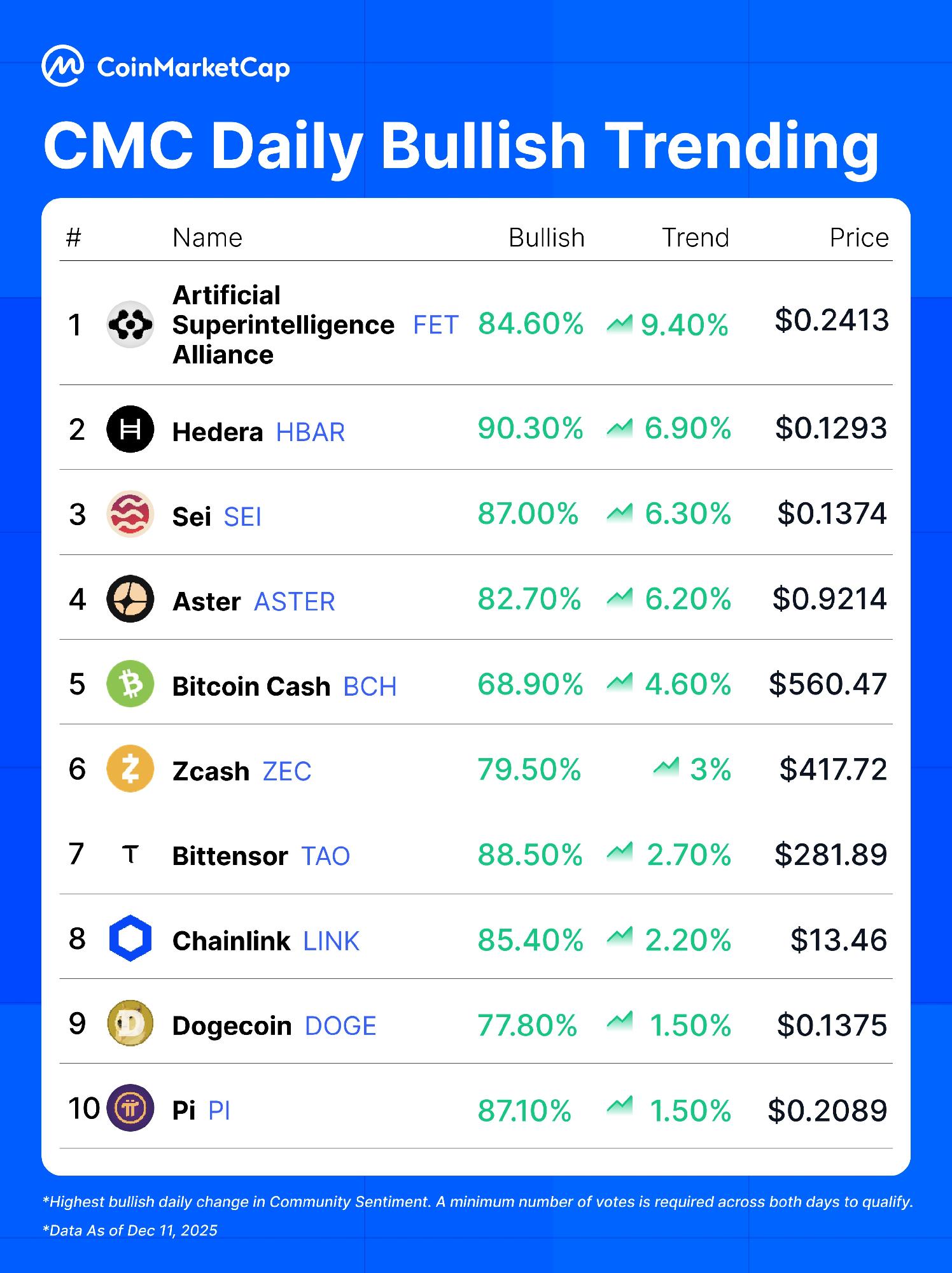Click the FET ticker symbol

[435, 325]
